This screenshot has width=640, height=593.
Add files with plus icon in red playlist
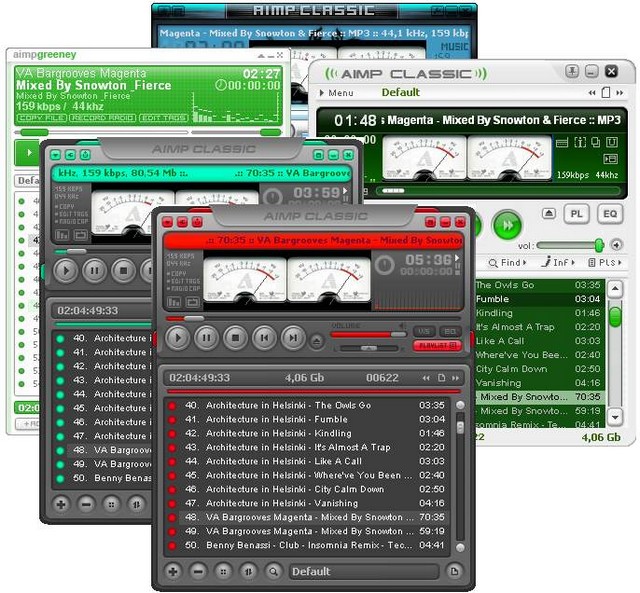click(x=173, y=572)
